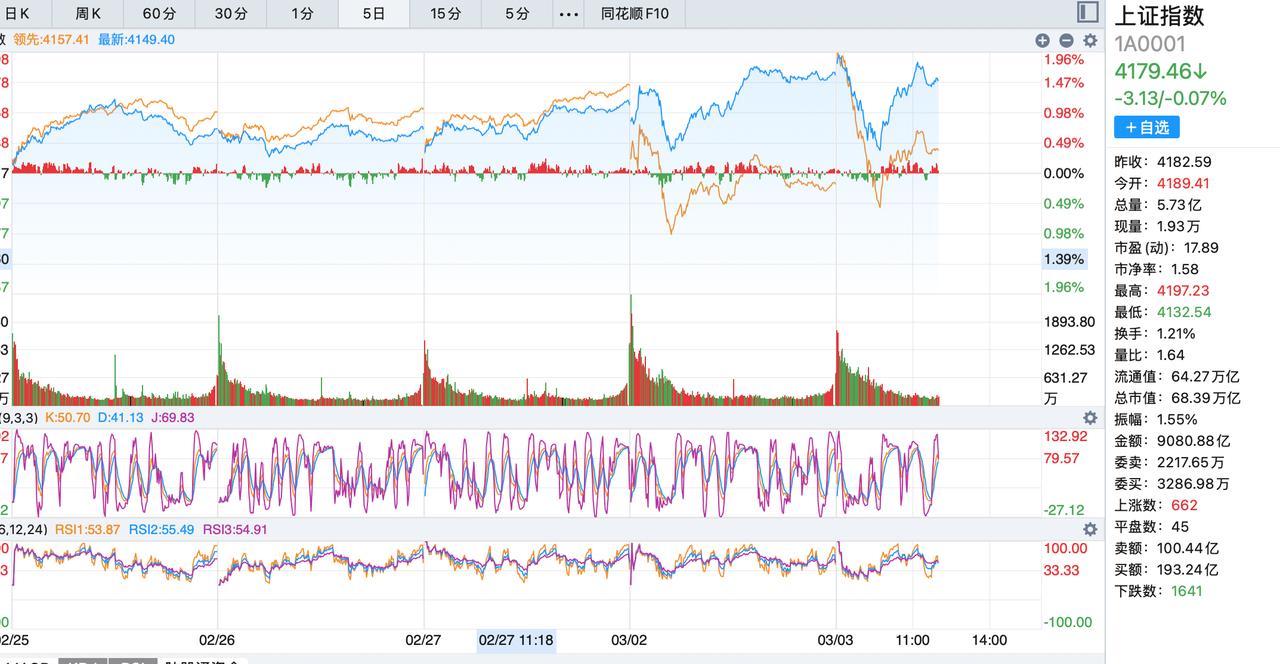Select the 1分 period tab
This screenshot has width=1280, height=664.
302,14
